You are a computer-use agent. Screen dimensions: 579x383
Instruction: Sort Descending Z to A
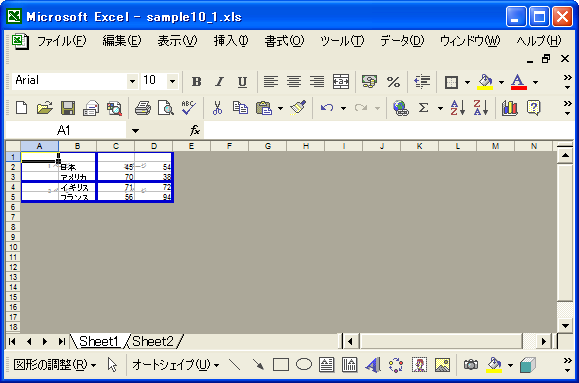[481, 108]
